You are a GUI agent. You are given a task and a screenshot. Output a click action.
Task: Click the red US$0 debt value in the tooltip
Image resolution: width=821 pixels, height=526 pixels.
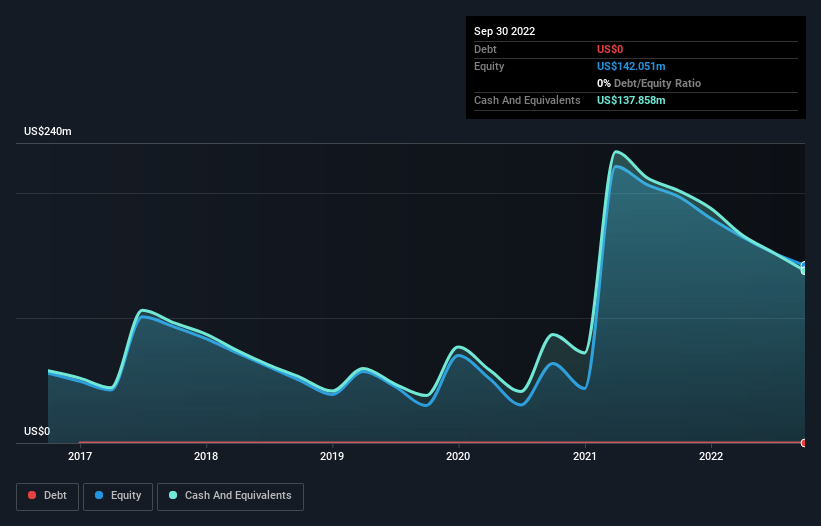pos(610,49)
